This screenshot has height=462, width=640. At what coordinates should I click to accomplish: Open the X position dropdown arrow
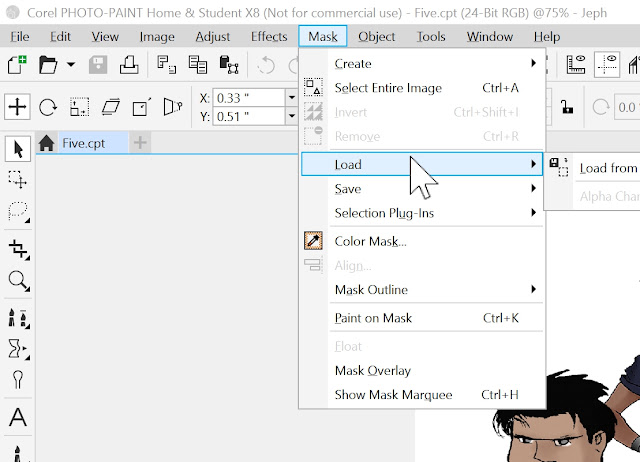291,98
